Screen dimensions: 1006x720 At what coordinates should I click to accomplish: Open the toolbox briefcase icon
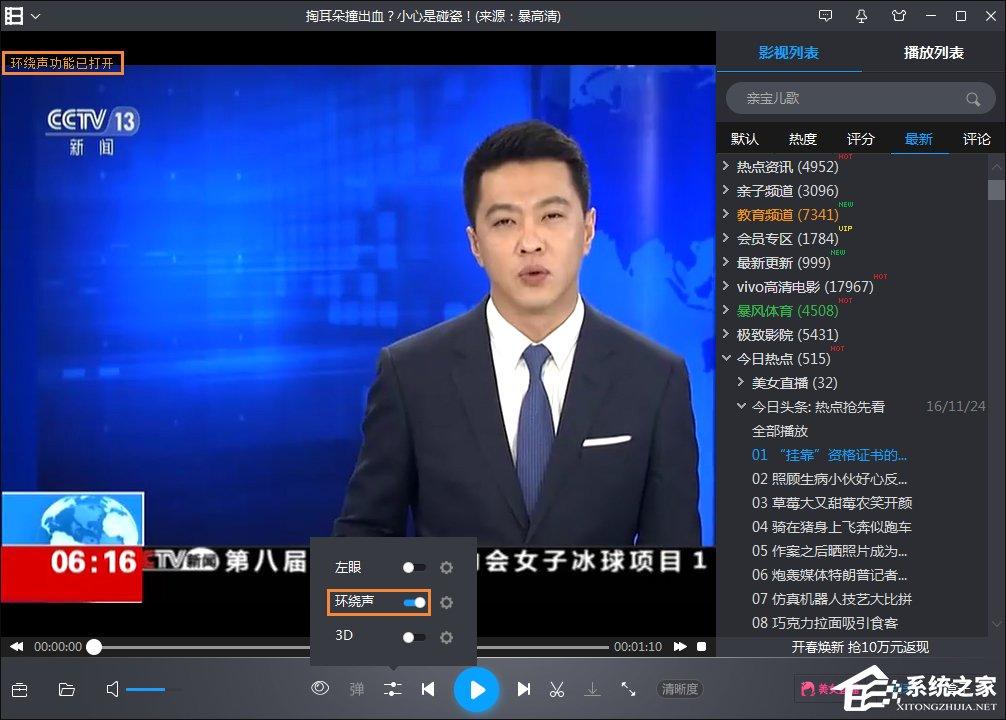19,689
